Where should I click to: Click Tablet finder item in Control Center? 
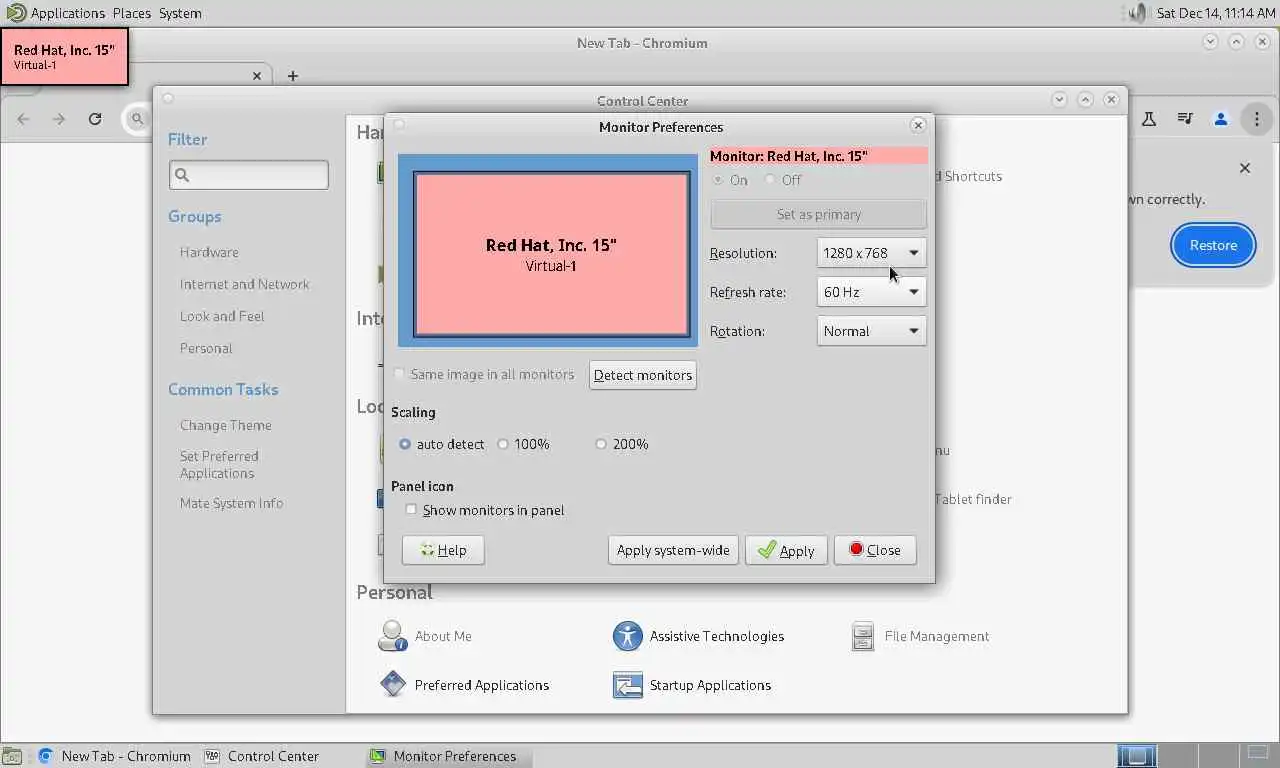pos(973,499)
